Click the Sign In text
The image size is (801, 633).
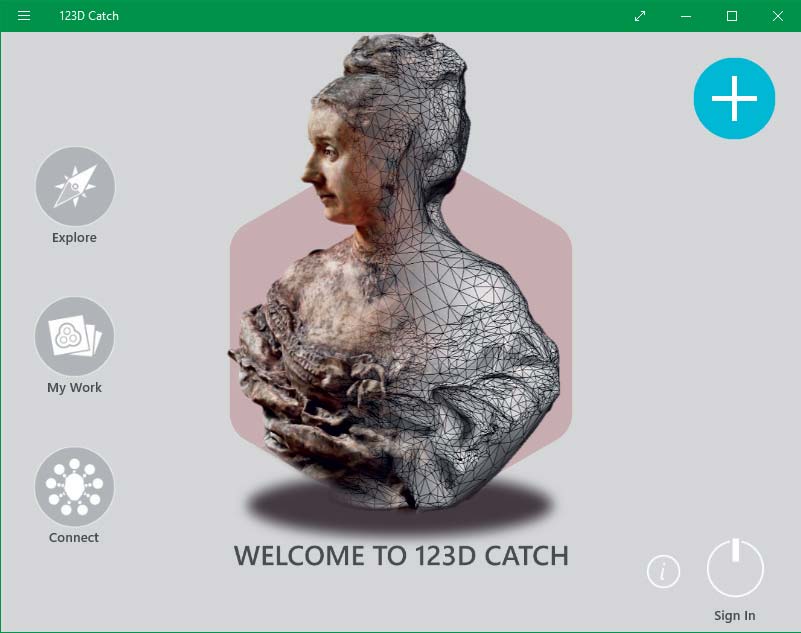(735, 616)
